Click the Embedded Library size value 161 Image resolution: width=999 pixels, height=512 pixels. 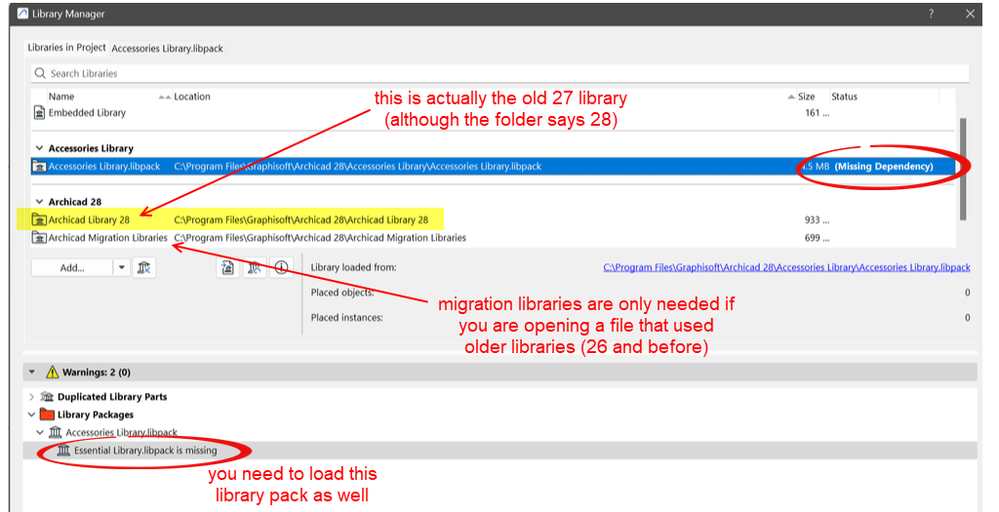817,113
